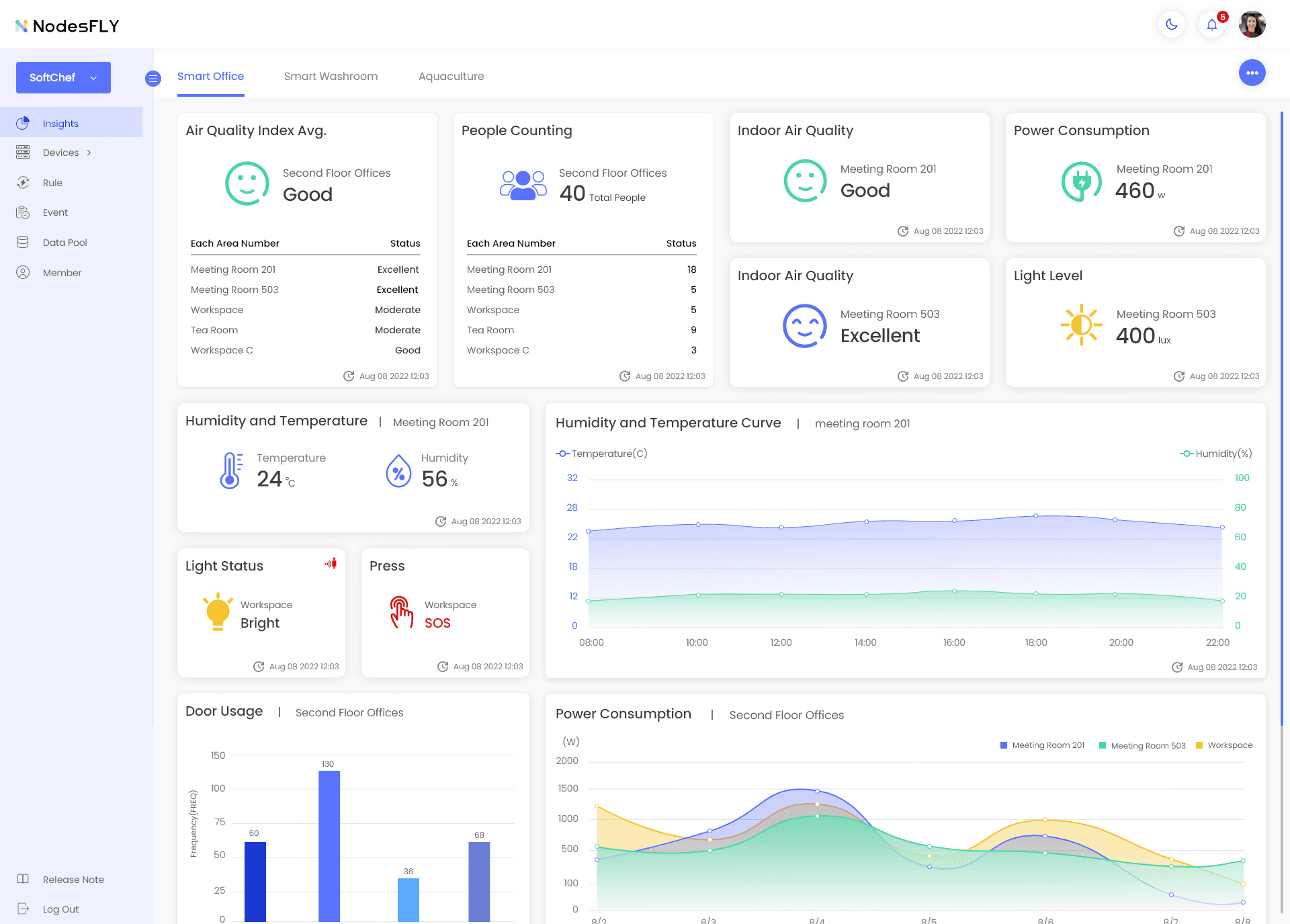The height and width of the screenshot is (924, 1290).
Task: Collapse sidebar with hamburger icon
Action: click(x=153, y=79)
